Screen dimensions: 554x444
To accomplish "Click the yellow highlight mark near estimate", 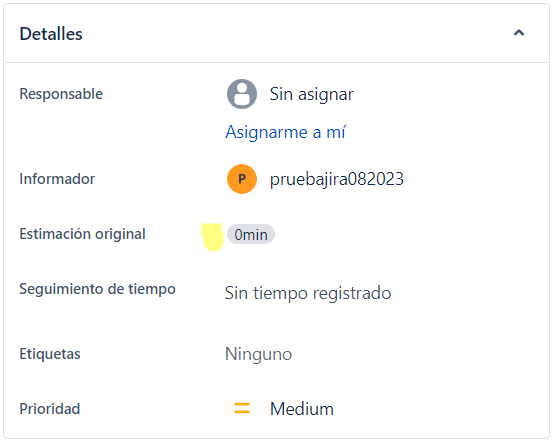I will 212,237.
